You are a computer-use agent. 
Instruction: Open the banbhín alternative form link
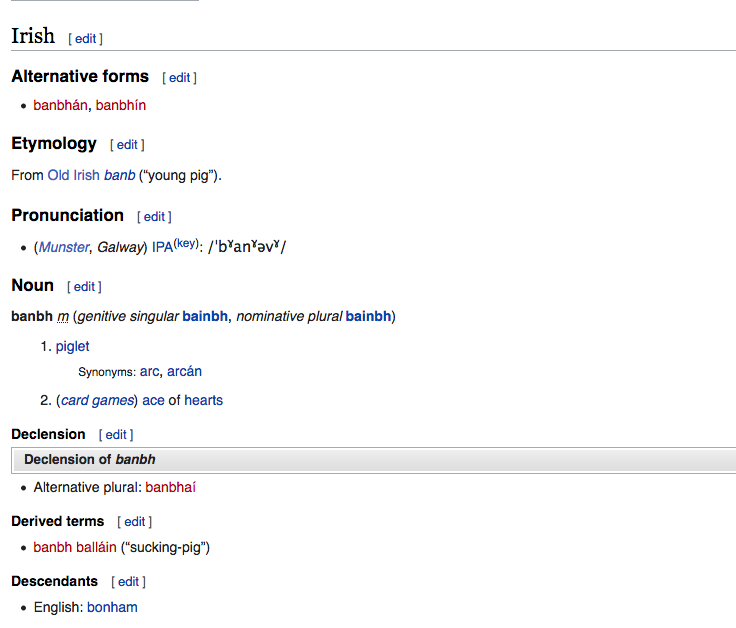pos(121,105)
